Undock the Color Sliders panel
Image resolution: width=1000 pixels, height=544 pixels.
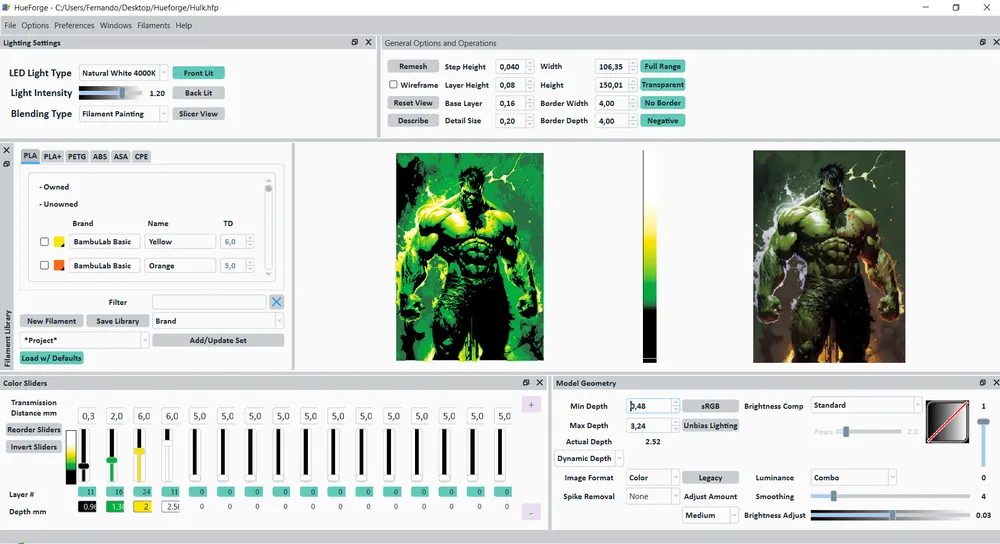point(526,383)
